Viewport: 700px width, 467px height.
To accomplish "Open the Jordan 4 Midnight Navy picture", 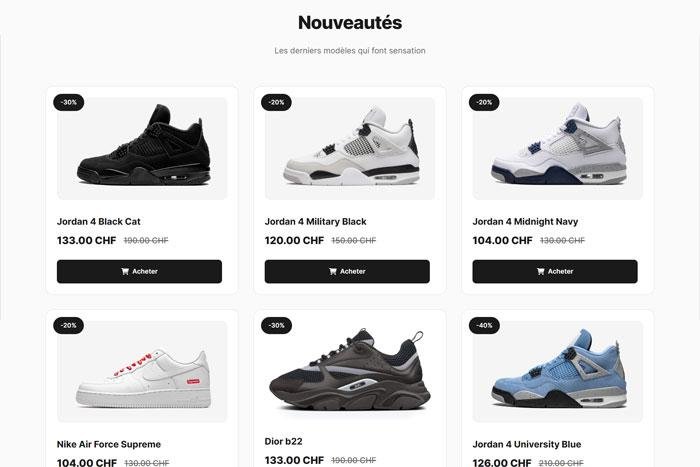I will point(558,148).
